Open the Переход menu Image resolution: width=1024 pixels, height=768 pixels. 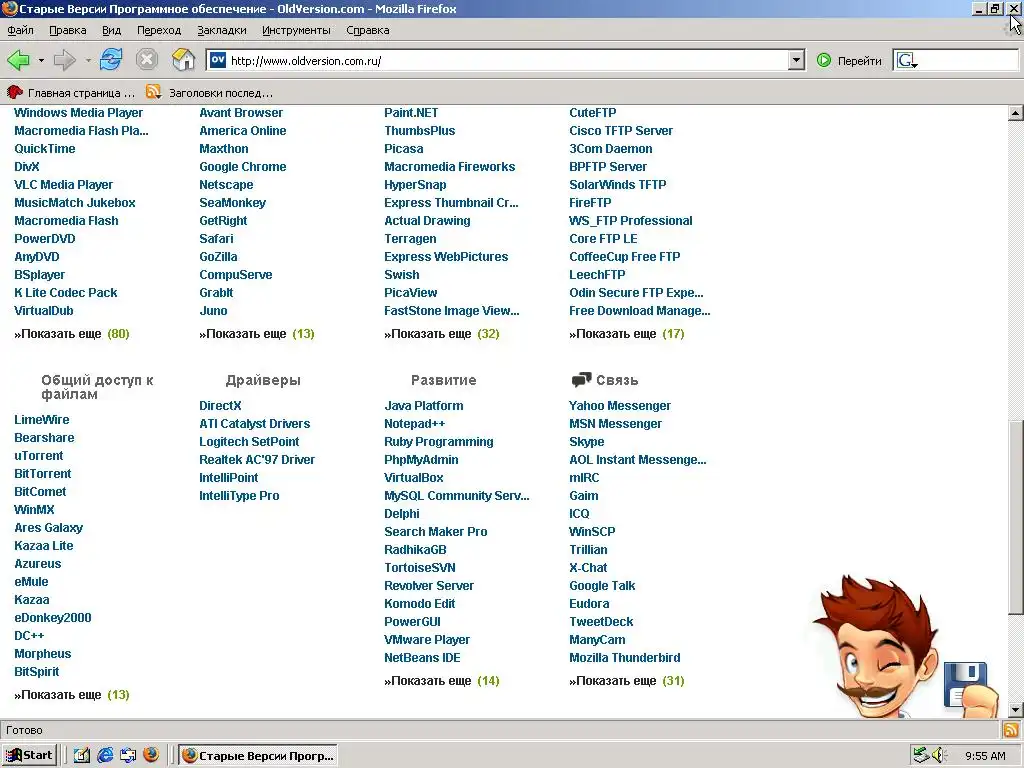coord(159,30)
